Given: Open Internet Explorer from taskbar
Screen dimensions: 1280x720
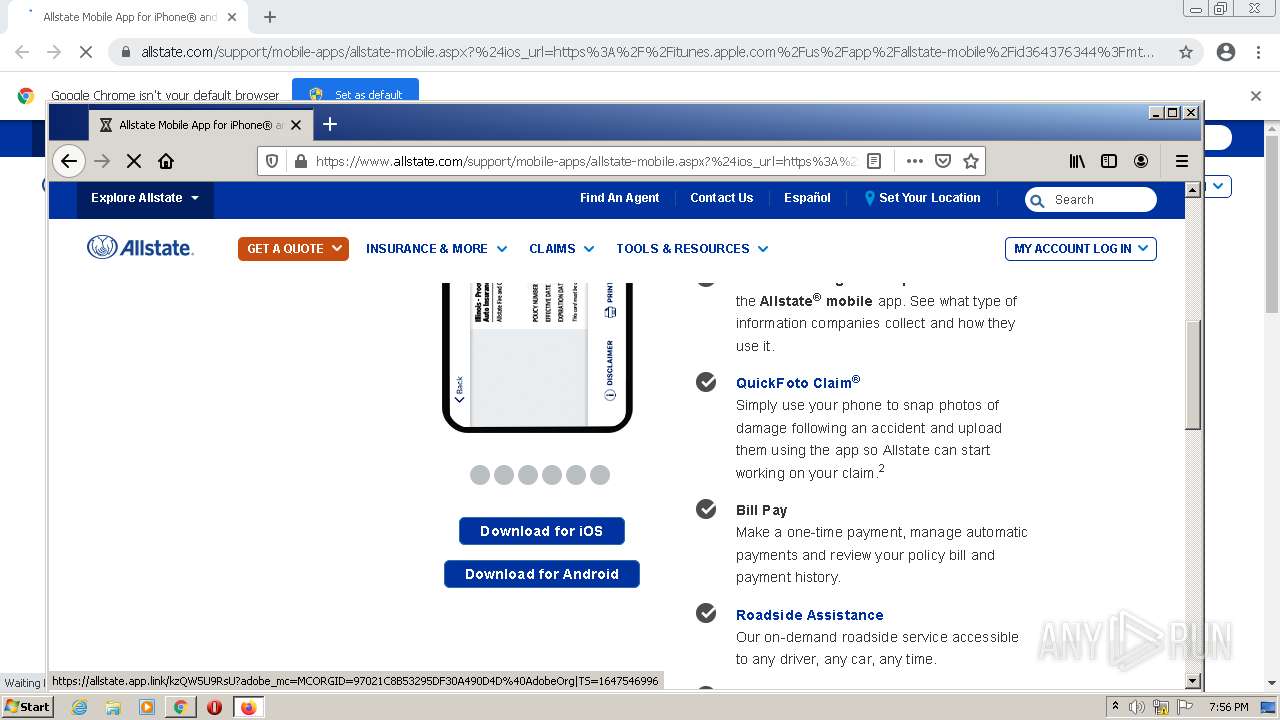Looking at the screenshot, I should [x=80, y=707].
